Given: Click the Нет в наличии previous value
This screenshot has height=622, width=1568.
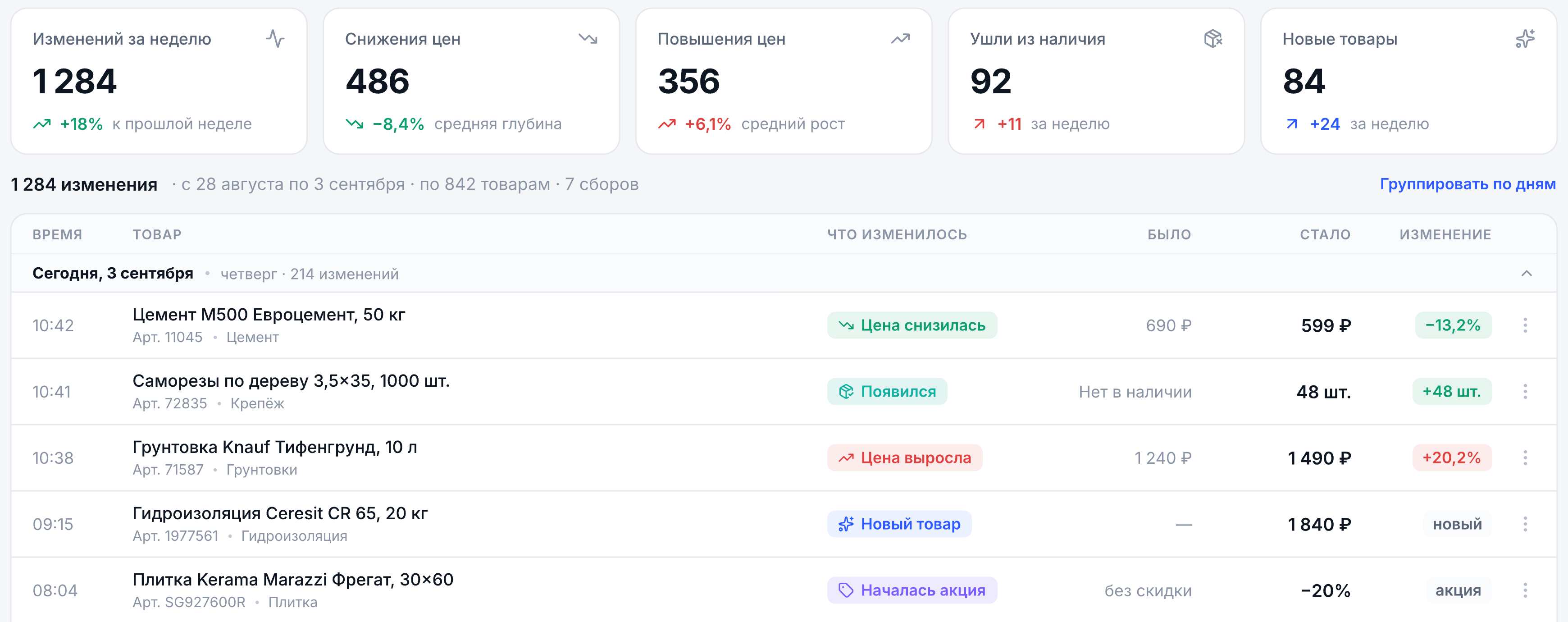Looking at the screenshot, I should pyautogui.click(x=1135, y=392).
